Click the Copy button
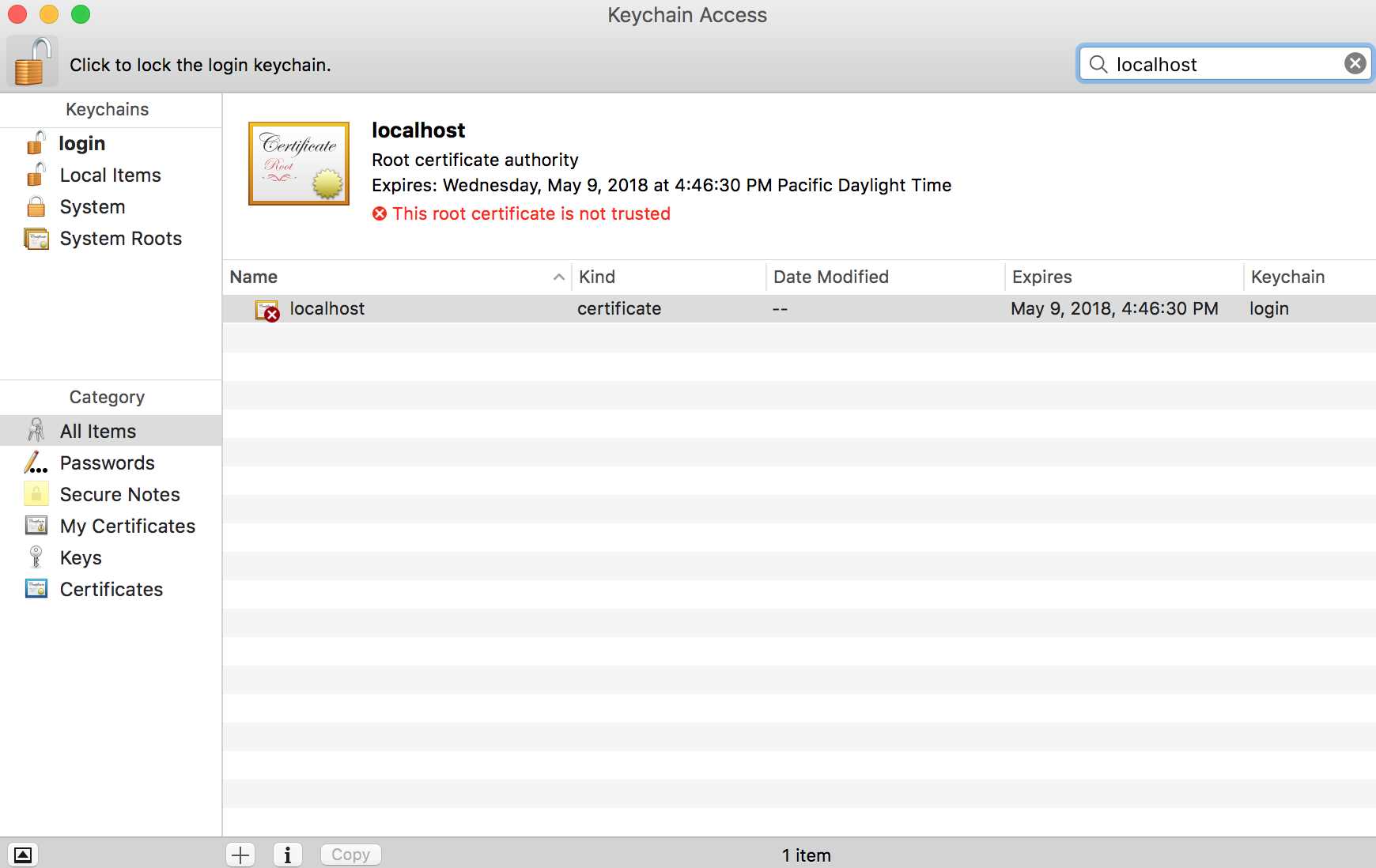The width and height of the screenshot is (1376, 868). tap(350, 855)
